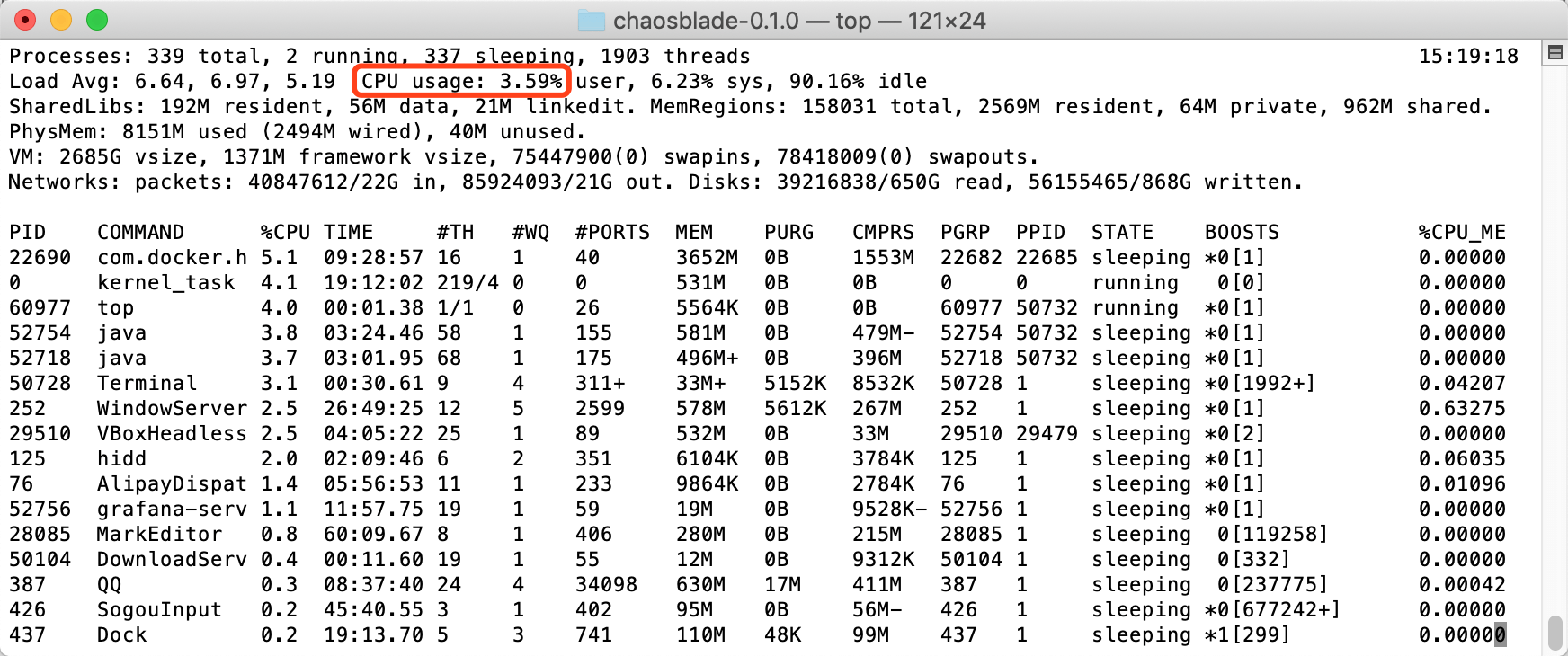Click the TIME column header
This screenshot has height=656, width=1568.
click(348, 233)
